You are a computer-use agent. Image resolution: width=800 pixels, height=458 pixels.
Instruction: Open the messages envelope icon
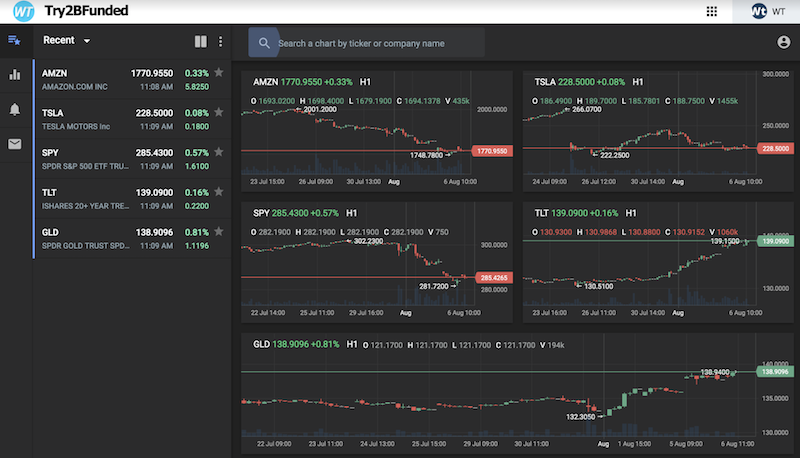[x=15, y=144]
